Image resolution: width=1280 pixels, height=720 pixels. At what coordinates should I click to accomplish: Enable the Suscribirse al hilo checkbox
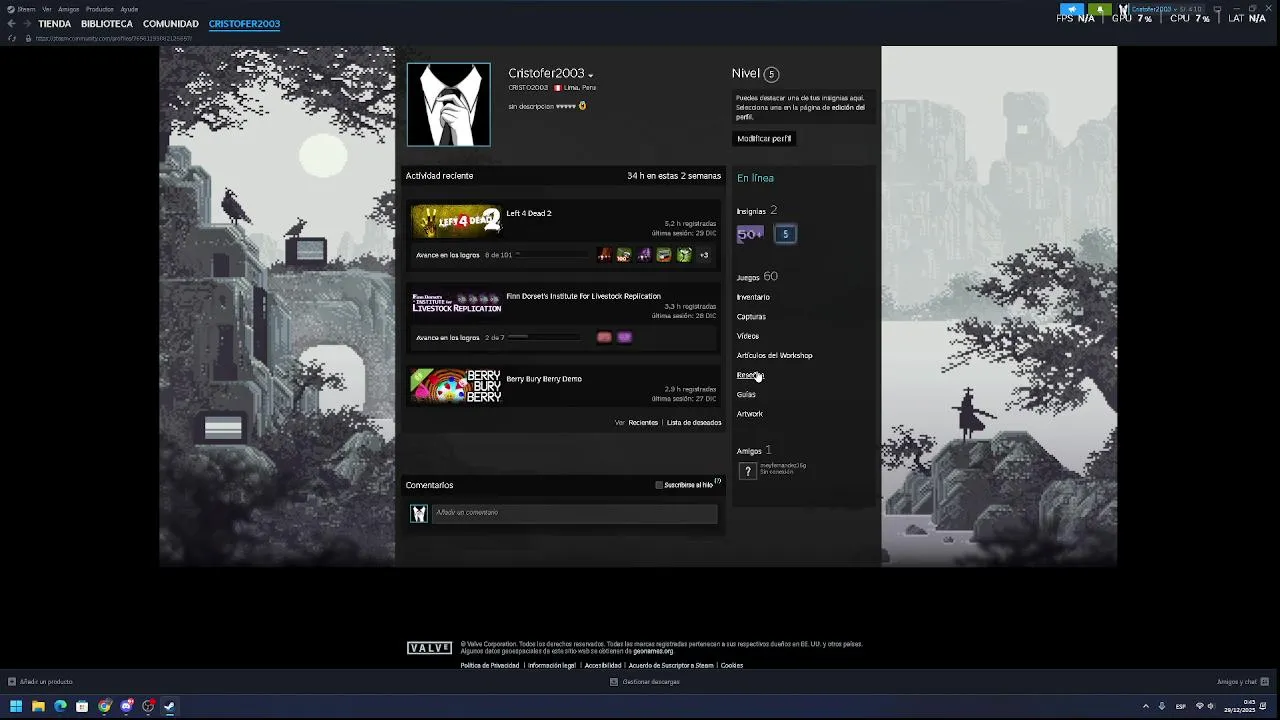(x=659, y=485)
